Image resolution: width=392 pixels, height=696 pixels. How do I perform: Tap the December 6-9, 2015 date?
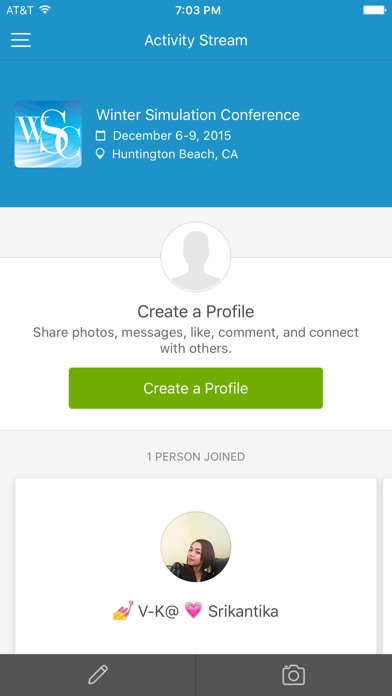point(172,136)
